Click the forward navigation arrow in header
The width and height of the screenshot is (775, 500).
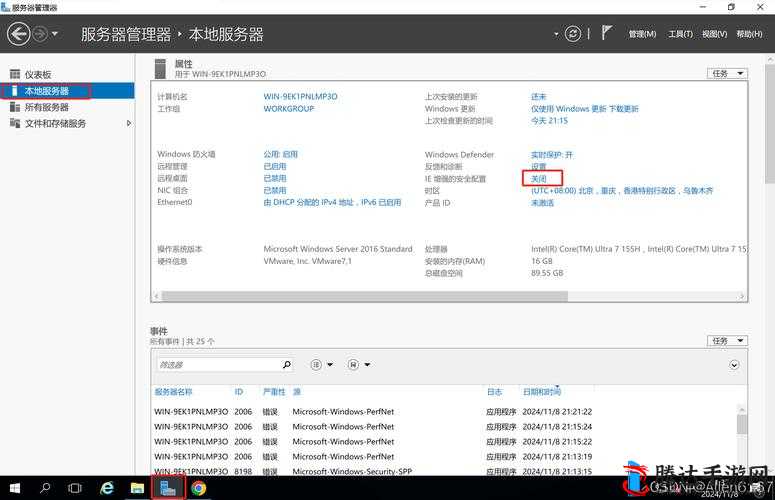click(x=41, y=34)
